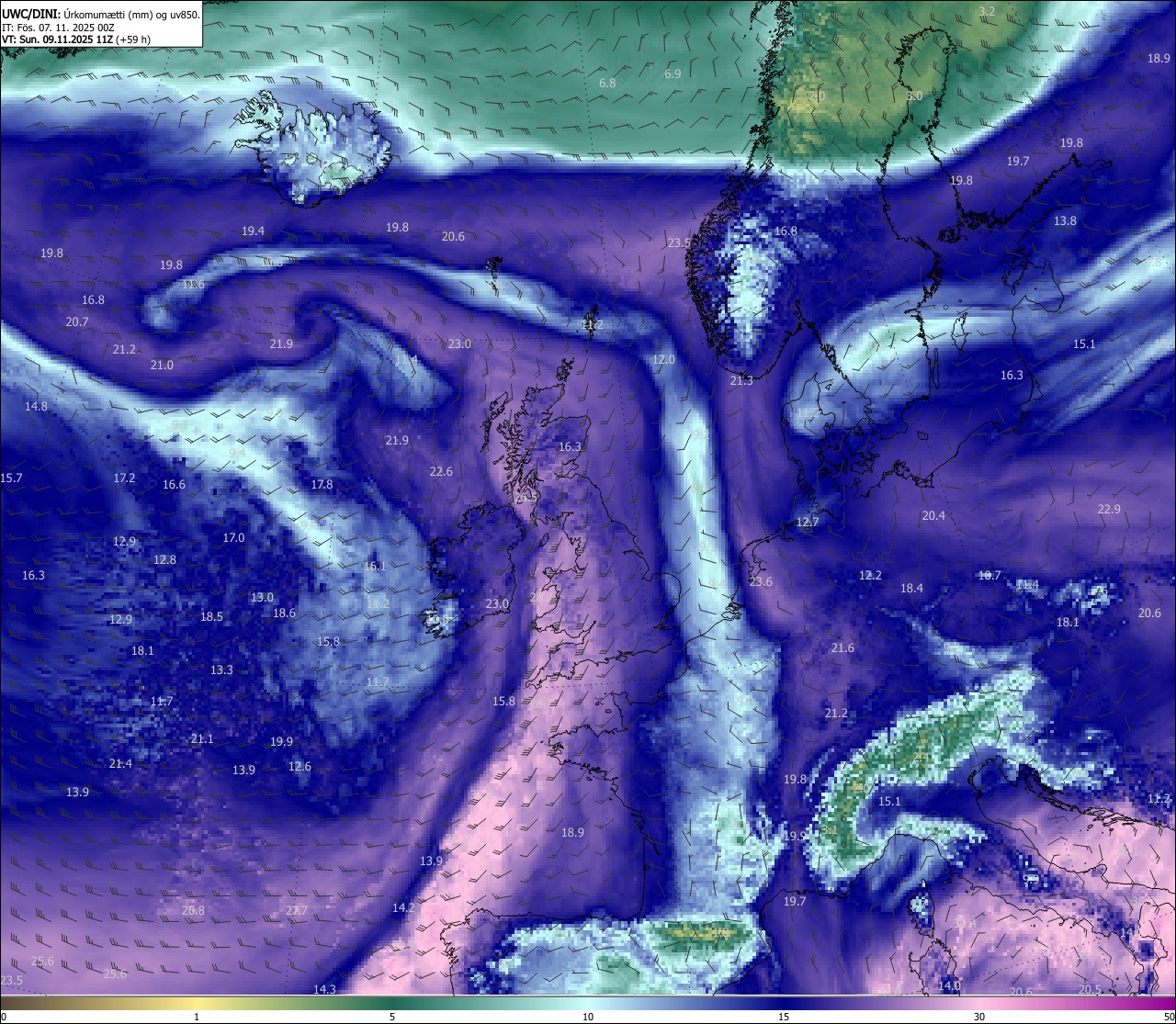Pick the 16.1 value label
Viewport: 1176px width, 1024px height.
click(x=375, y=566)
